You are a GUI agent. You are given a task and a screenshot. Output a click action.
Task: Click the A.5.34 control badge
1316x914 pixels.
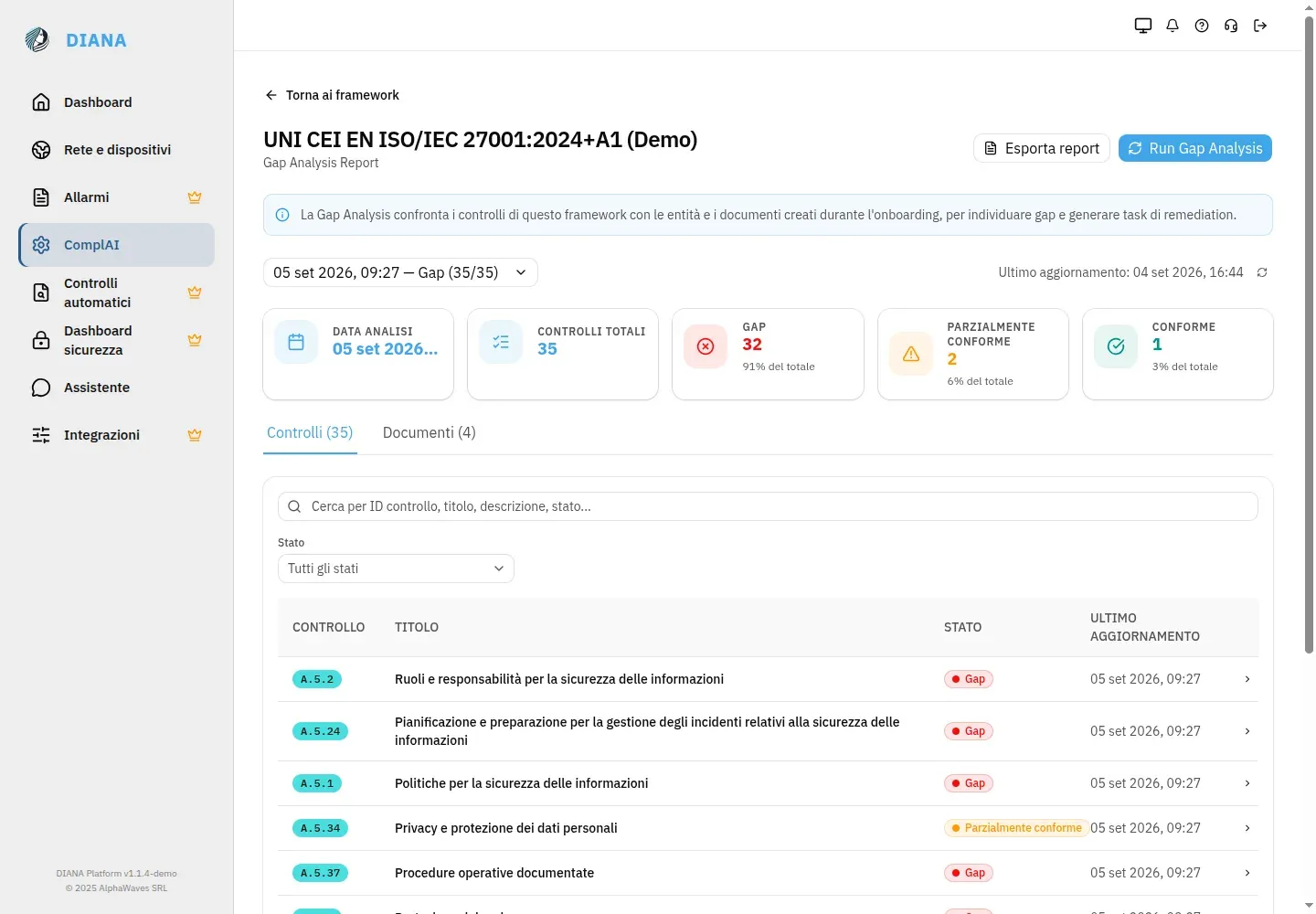[320, 828]
